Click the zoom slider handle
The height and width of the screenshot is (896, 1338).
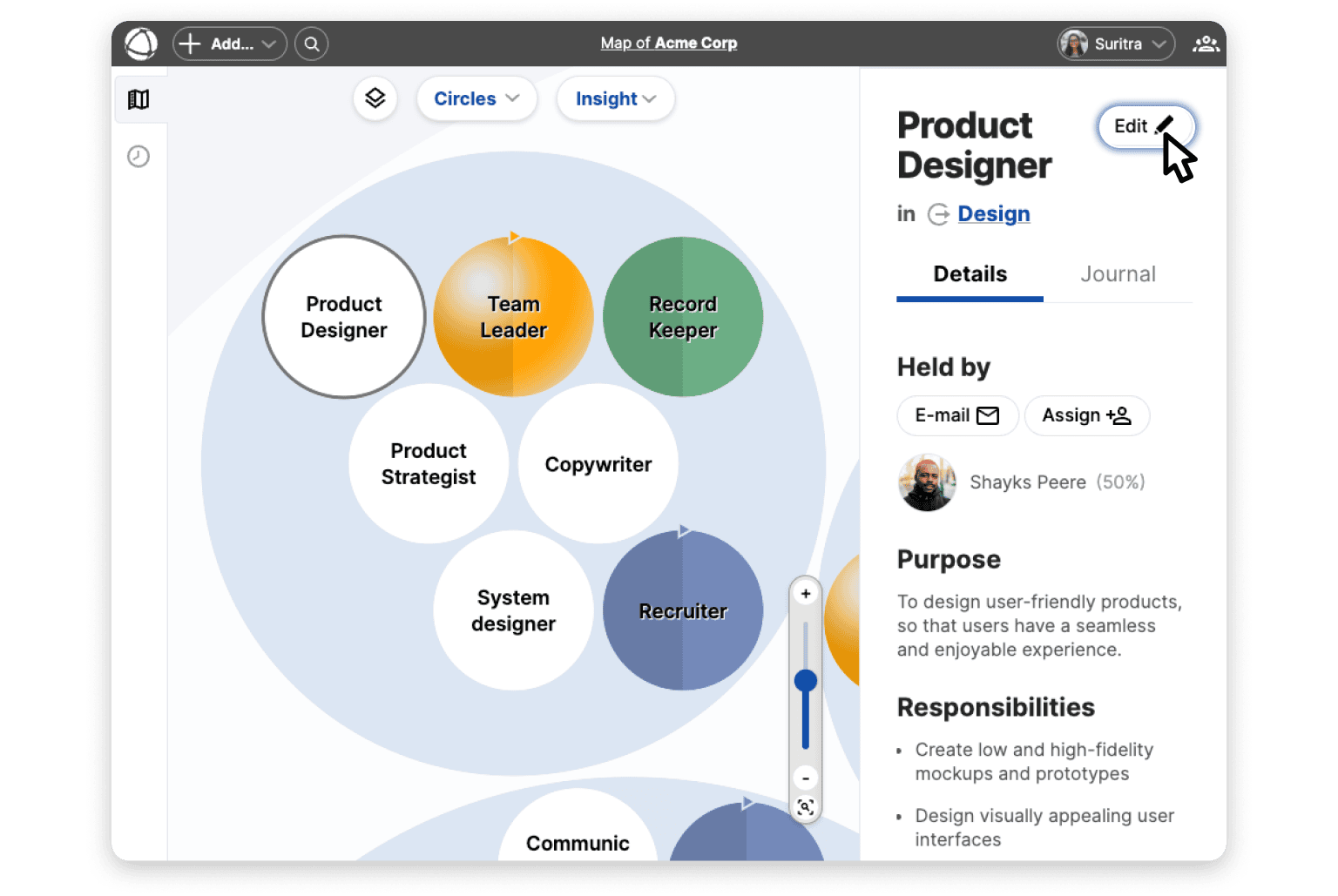806,680
